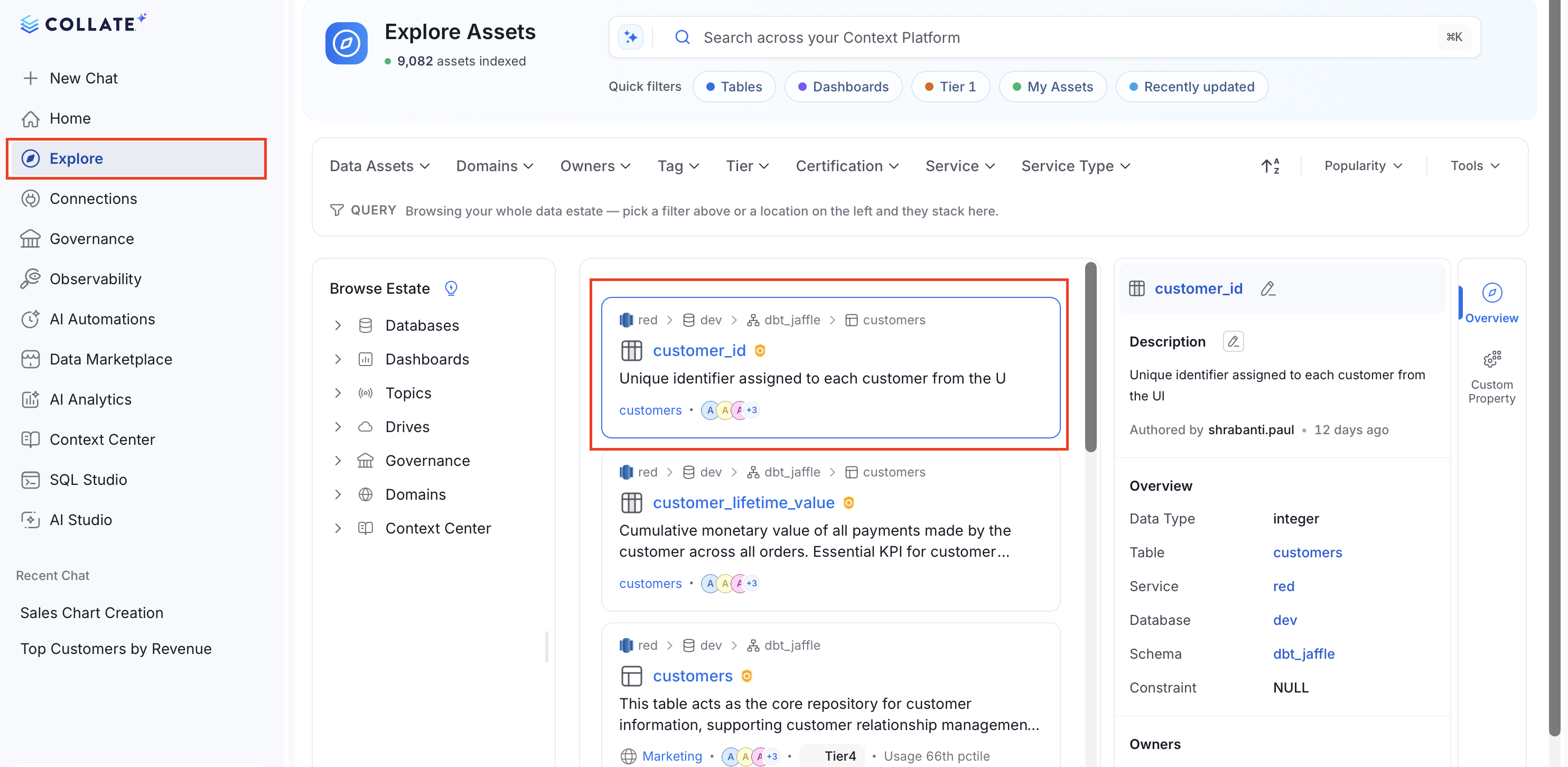
Task: Open the Tier filter dropdown
Action: click(x=748, y=165)
